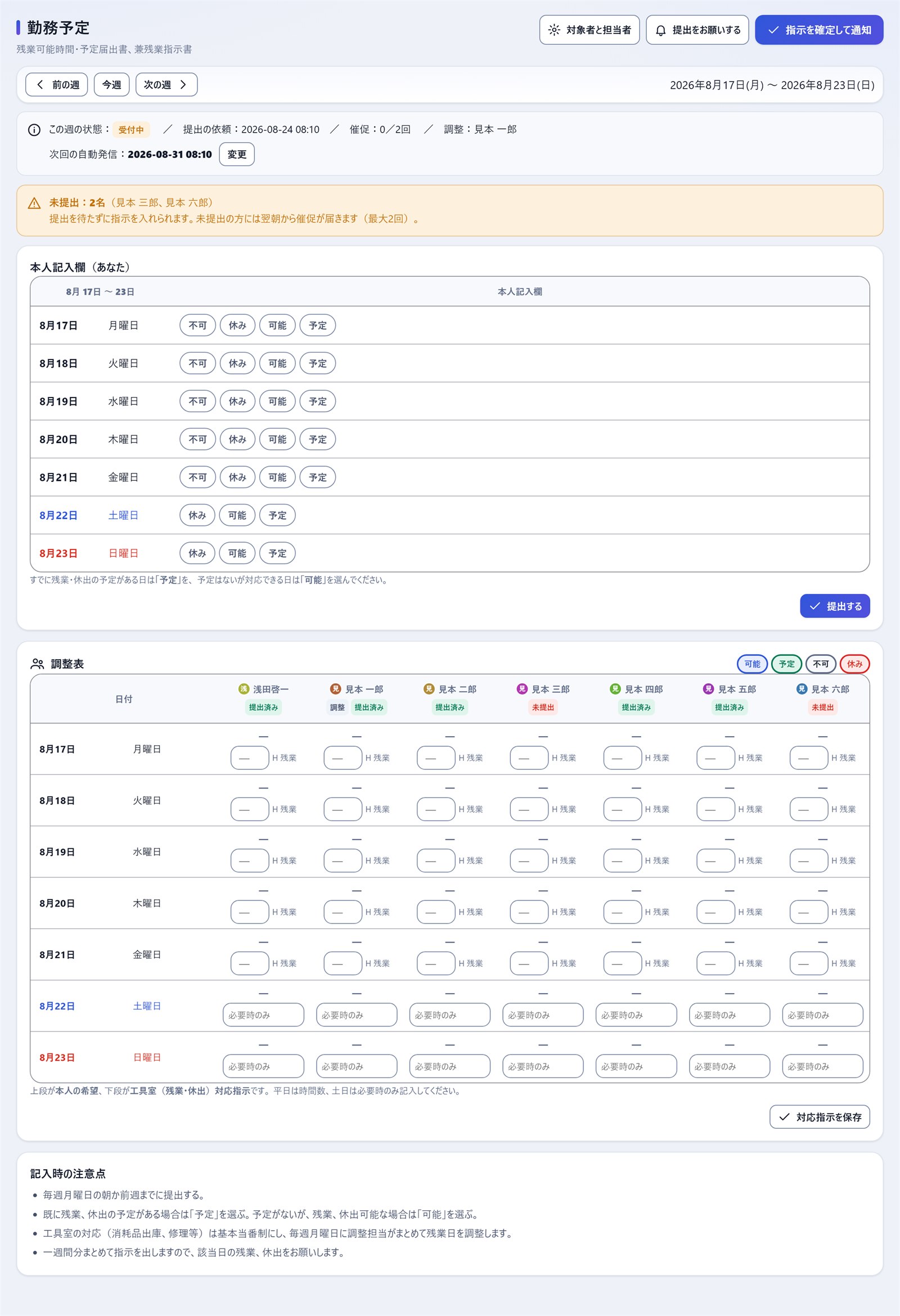Image resolution: width=900 pixels, height=1316 pixels.
Task: Select 可能 for 8月22日 土曜日
Action: pyautogui.click(x=237, y=515)
